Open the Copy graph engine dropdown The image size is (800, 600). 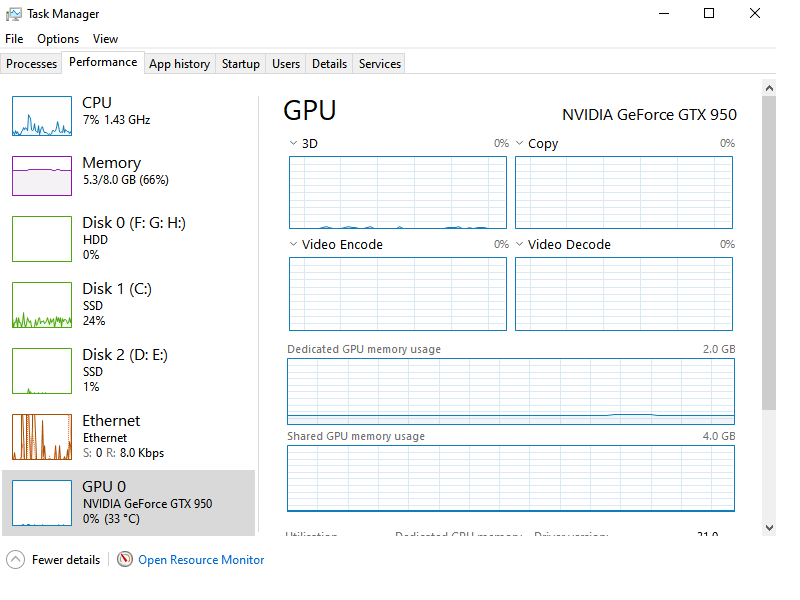pyautogui.click(x=519, y=144)
